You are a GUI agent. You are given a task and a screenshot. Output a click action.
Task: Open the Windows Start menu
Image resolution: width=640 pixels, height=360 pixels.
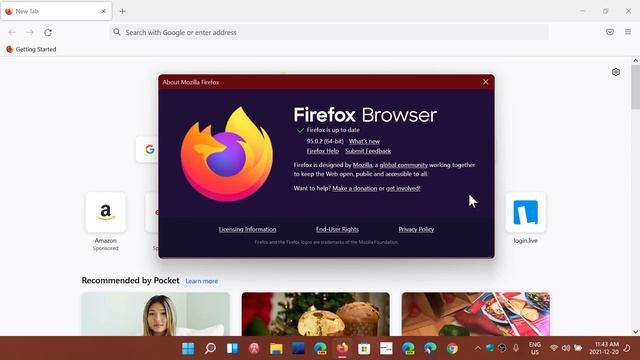pos(188,348)
